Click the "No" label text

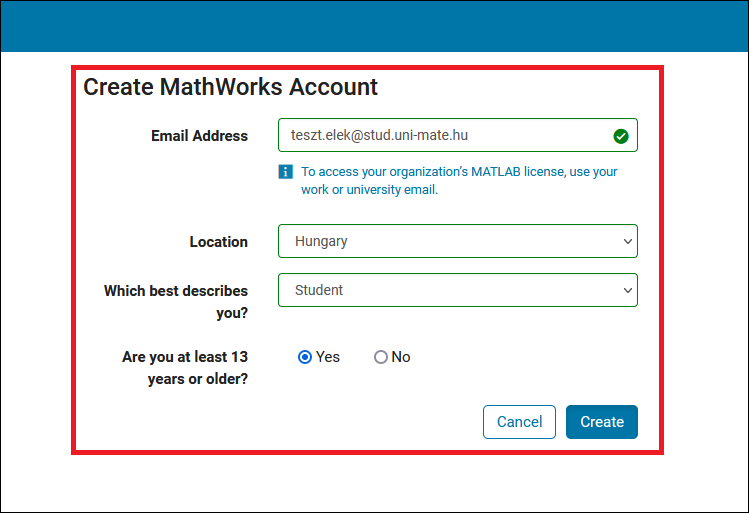coord(401,357)
